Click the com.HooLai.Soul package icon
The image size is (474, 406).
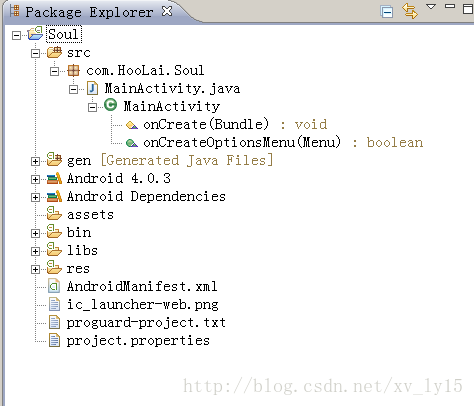tap(73, 70)
